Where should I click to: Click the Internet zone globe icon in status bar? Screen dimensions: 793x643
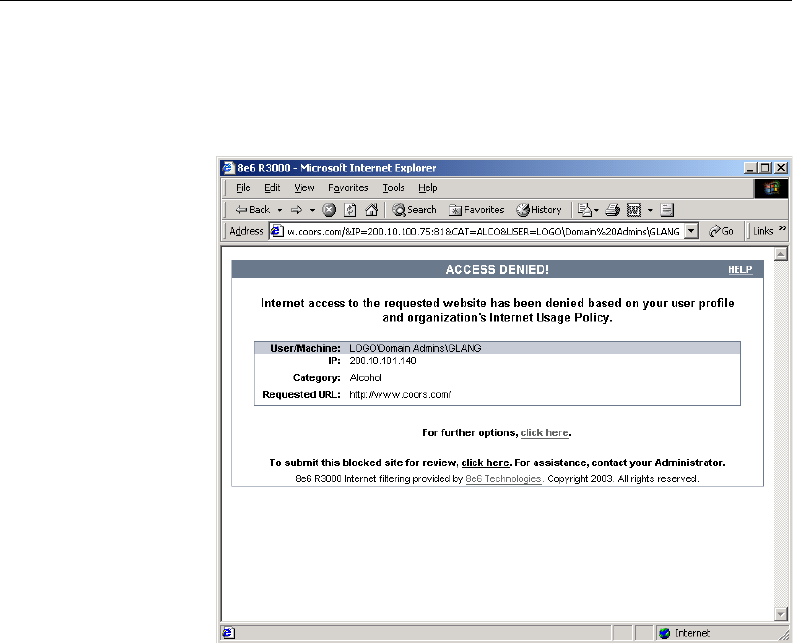pos(665,633)
